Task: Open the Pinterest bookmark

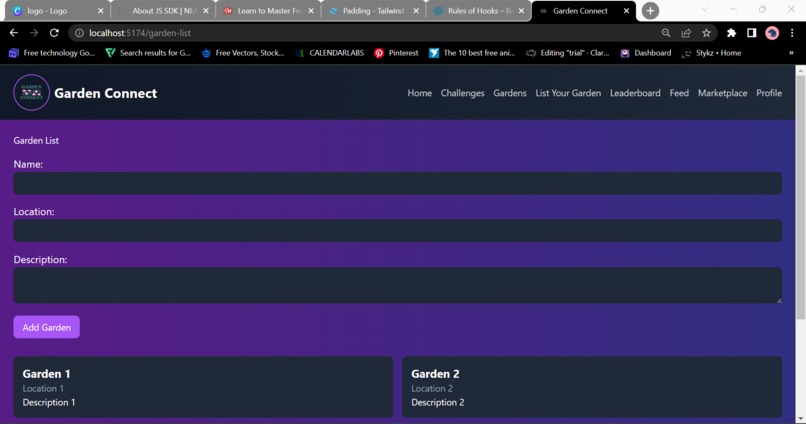Action: 396,53
